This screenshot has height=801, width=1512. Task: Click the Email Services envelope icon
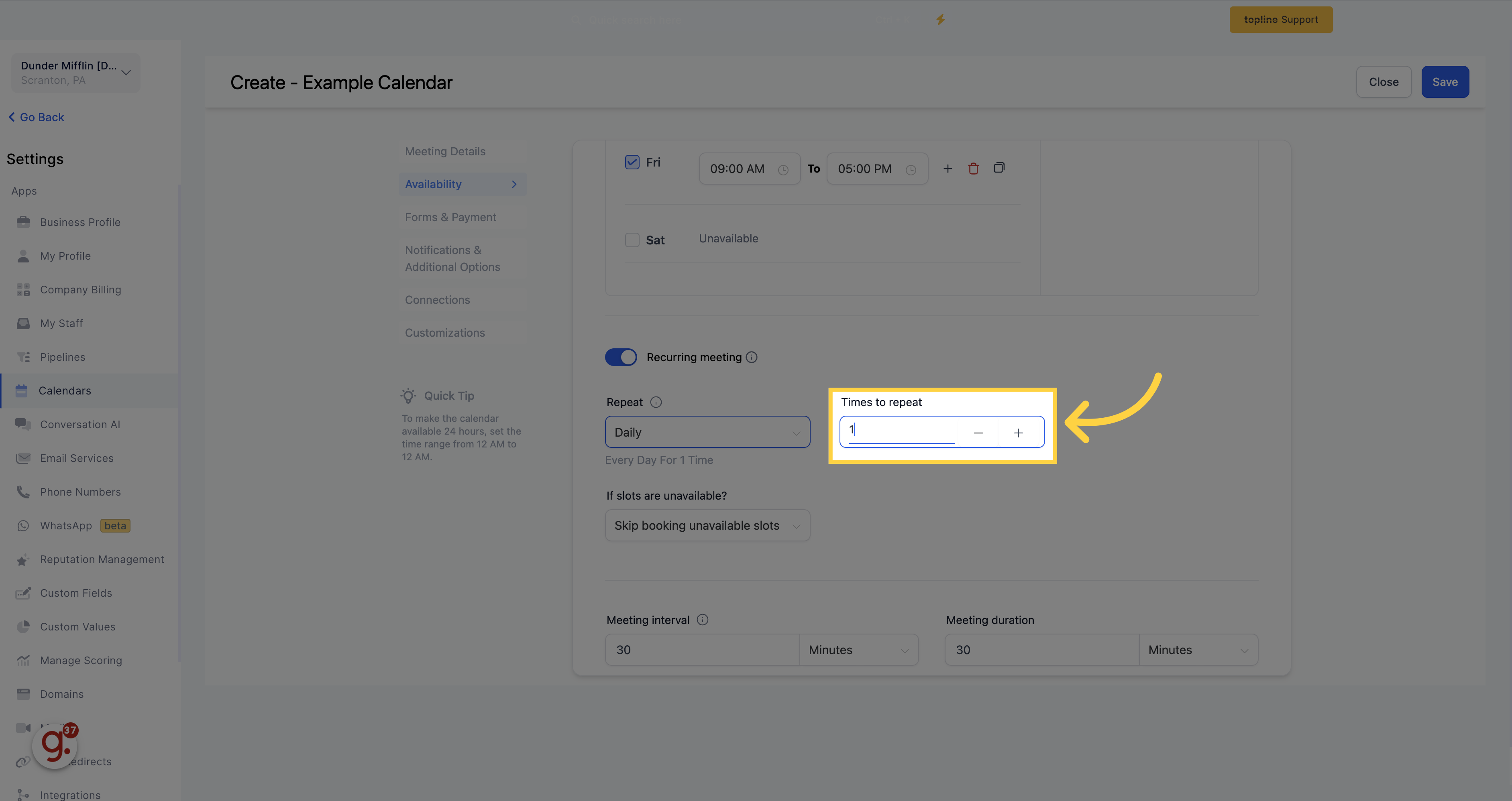(x=23, y=458)
